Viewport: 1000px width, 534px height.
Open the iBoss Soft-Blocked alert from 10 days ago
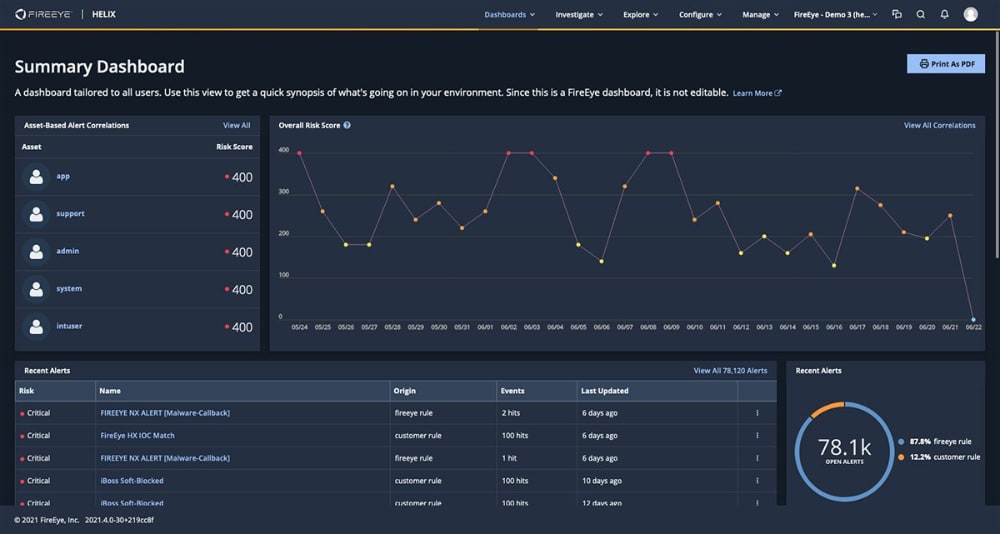(x=132, y=480)
